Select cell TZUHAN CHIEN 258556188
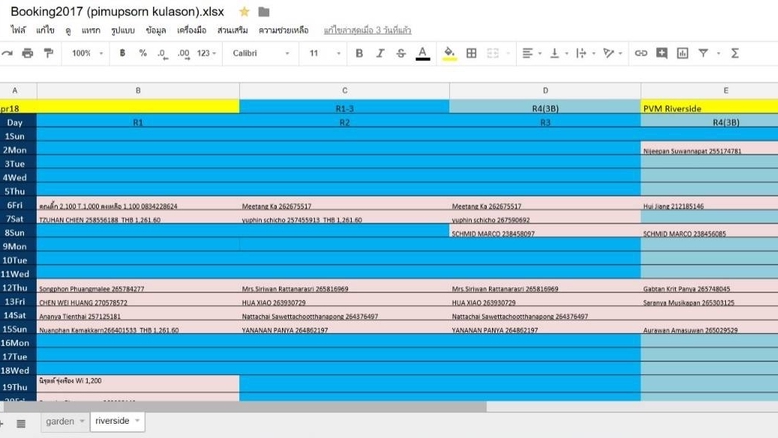 pyautogui.click(x=138, y=219)
